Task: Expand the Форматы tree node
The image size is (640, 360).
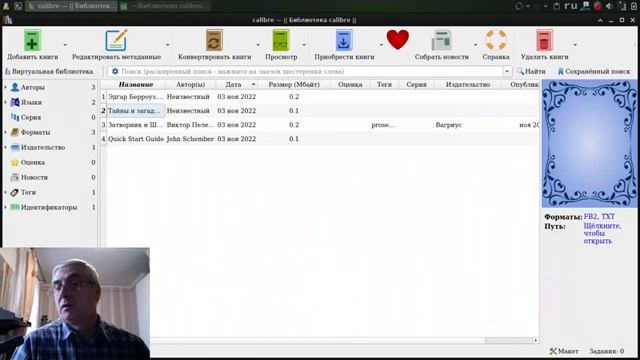Action: pyautogui.click(x=6, y=132)
